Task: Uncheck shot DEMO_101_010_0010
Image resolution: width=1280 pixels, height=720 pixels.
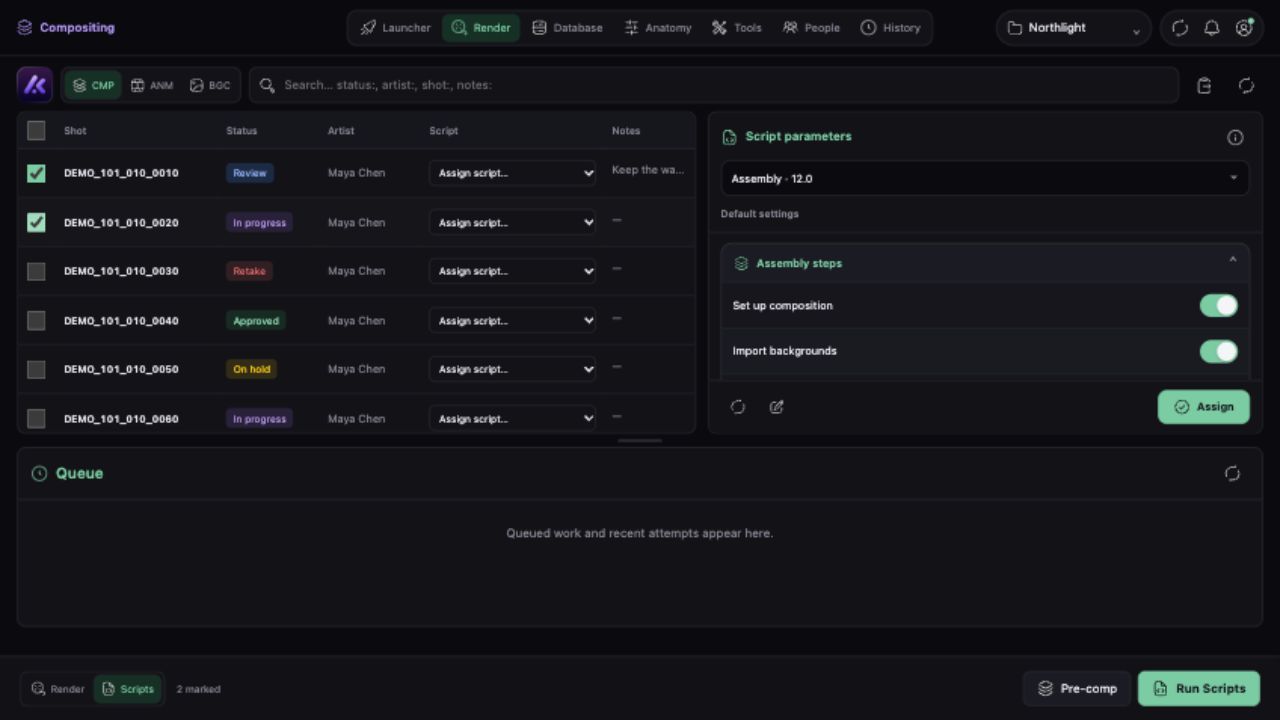Action: [36, 173]
